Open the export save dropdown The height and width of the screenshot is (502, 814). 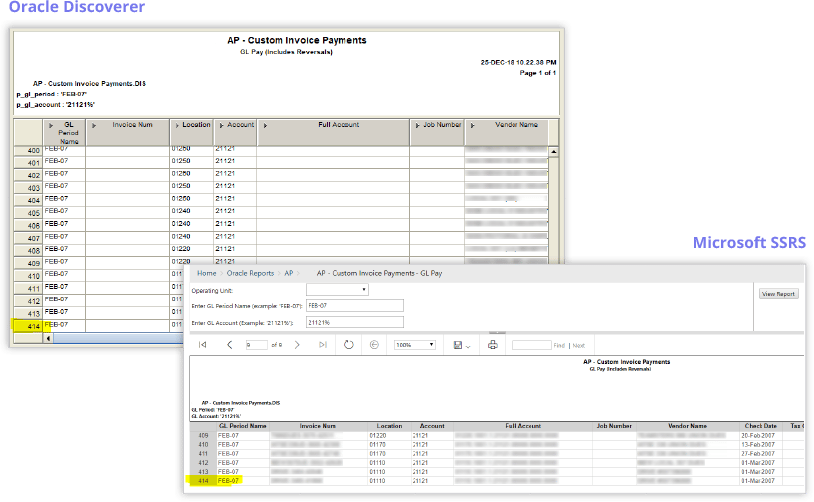coord(462,345)
